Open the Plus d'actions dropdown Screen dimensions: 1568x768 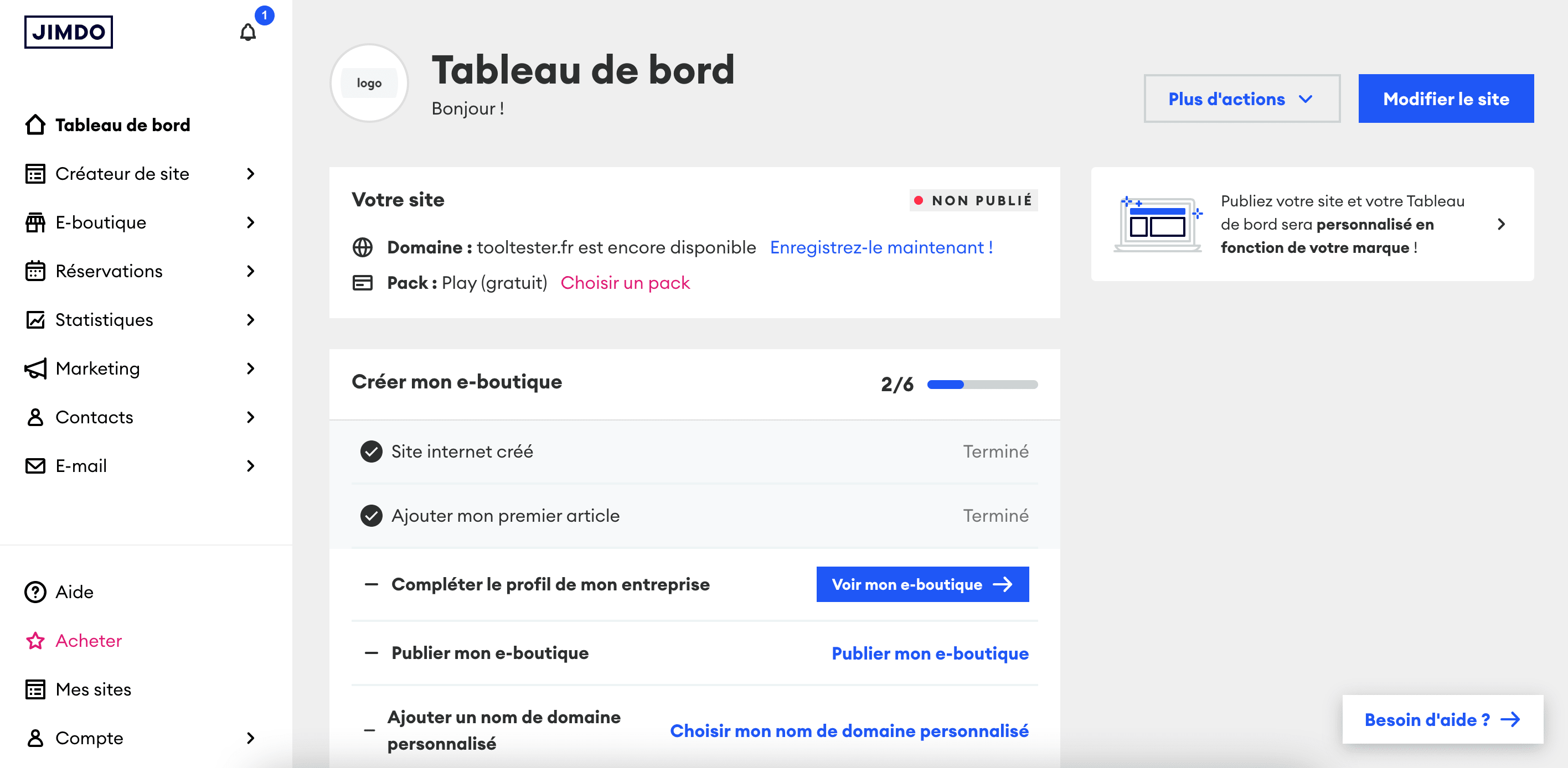[x=1242, y=98]
